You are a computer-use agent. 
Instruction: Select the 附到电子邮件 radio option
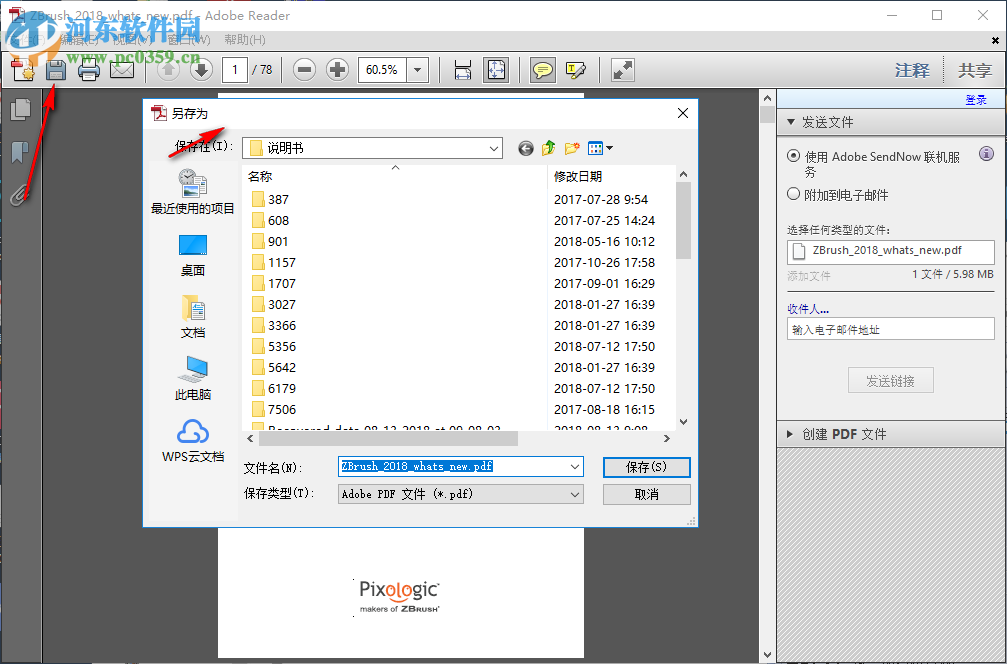point(793,194)
